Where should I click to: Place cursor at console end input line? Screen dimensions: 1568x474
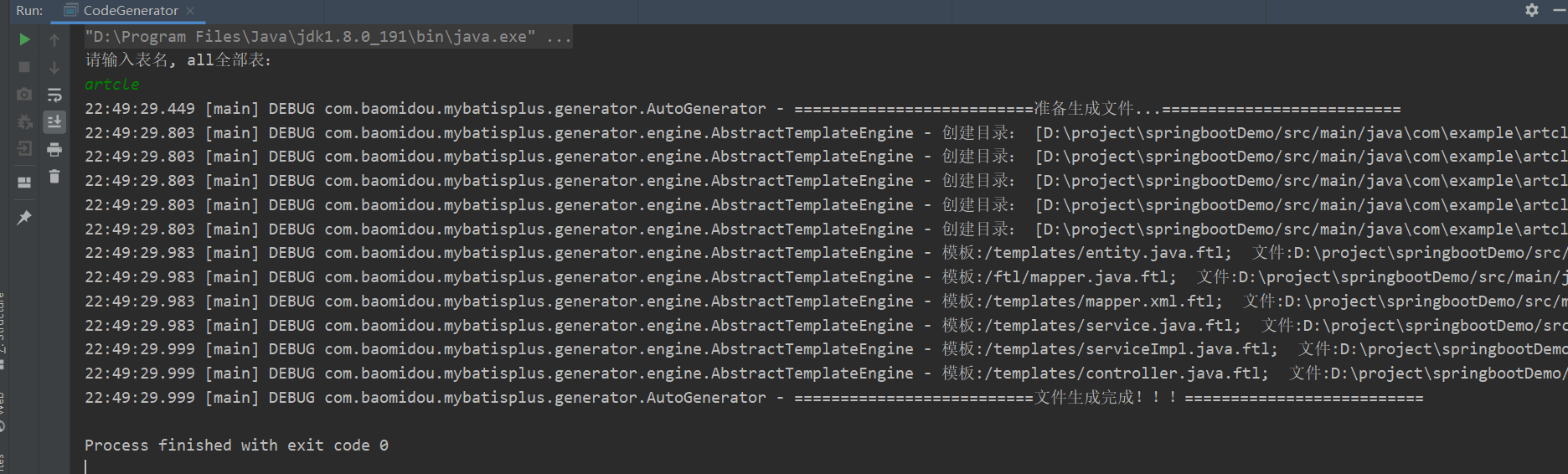[x=85, y=466]
